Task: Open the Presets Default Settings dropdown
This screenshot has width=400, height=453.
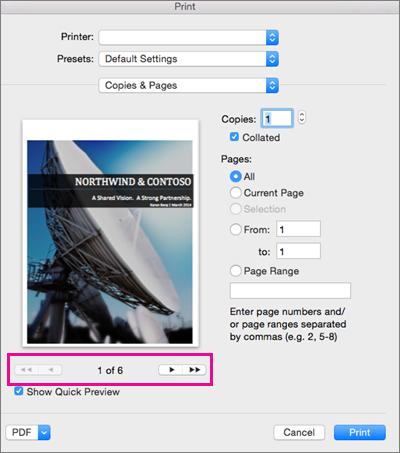Action: pyautogui.click(x=189, y=59)
